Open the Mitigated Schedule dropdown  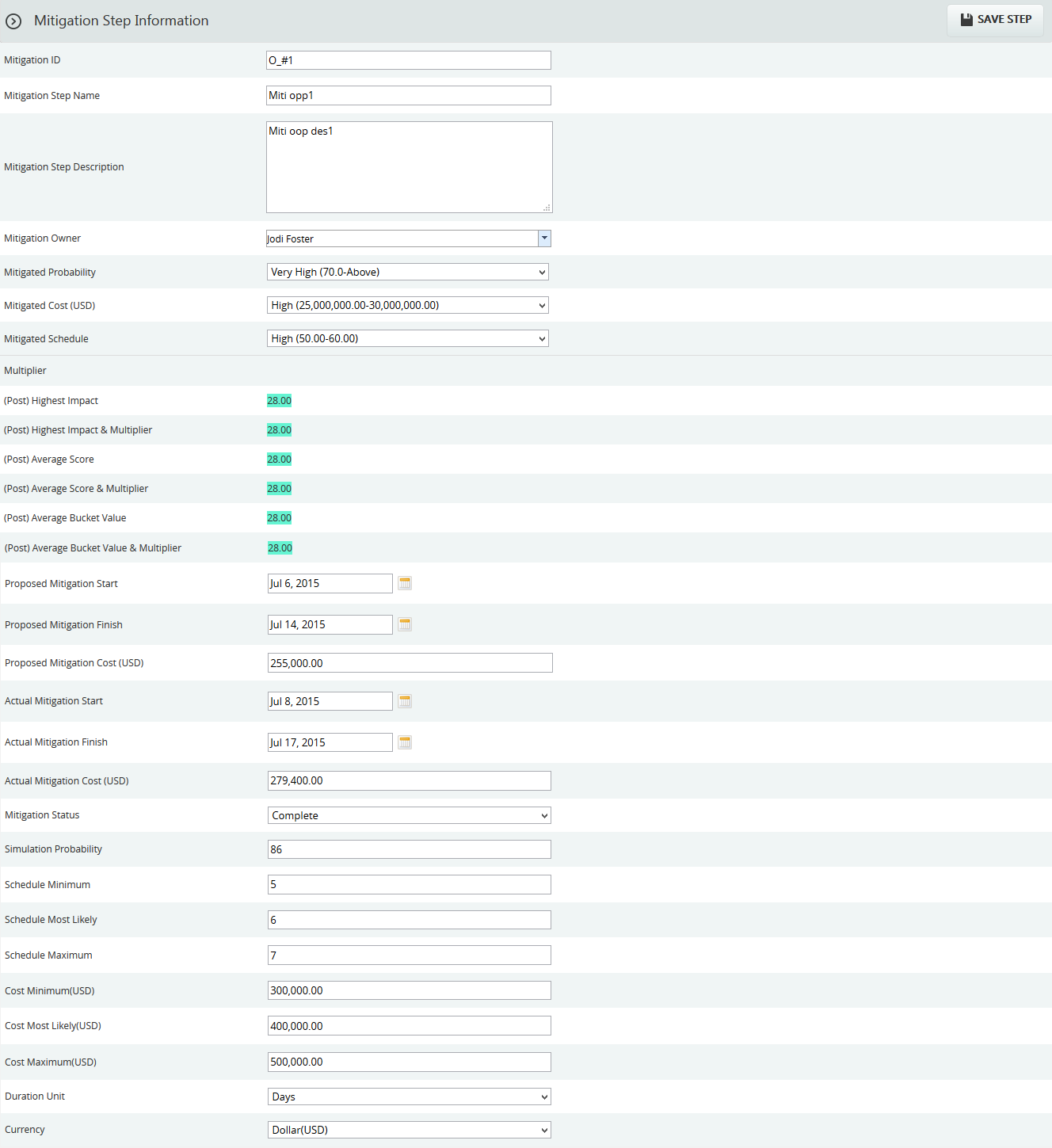coord(407,338)
